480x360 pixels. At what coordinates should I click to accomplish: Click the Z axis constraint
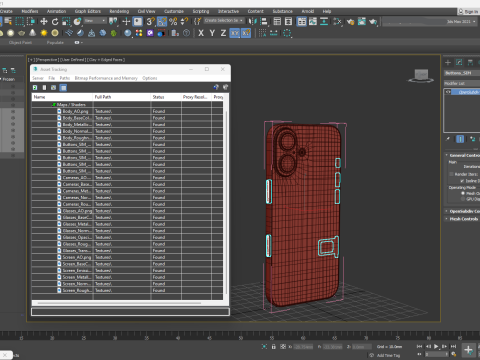tap(223, 33)
